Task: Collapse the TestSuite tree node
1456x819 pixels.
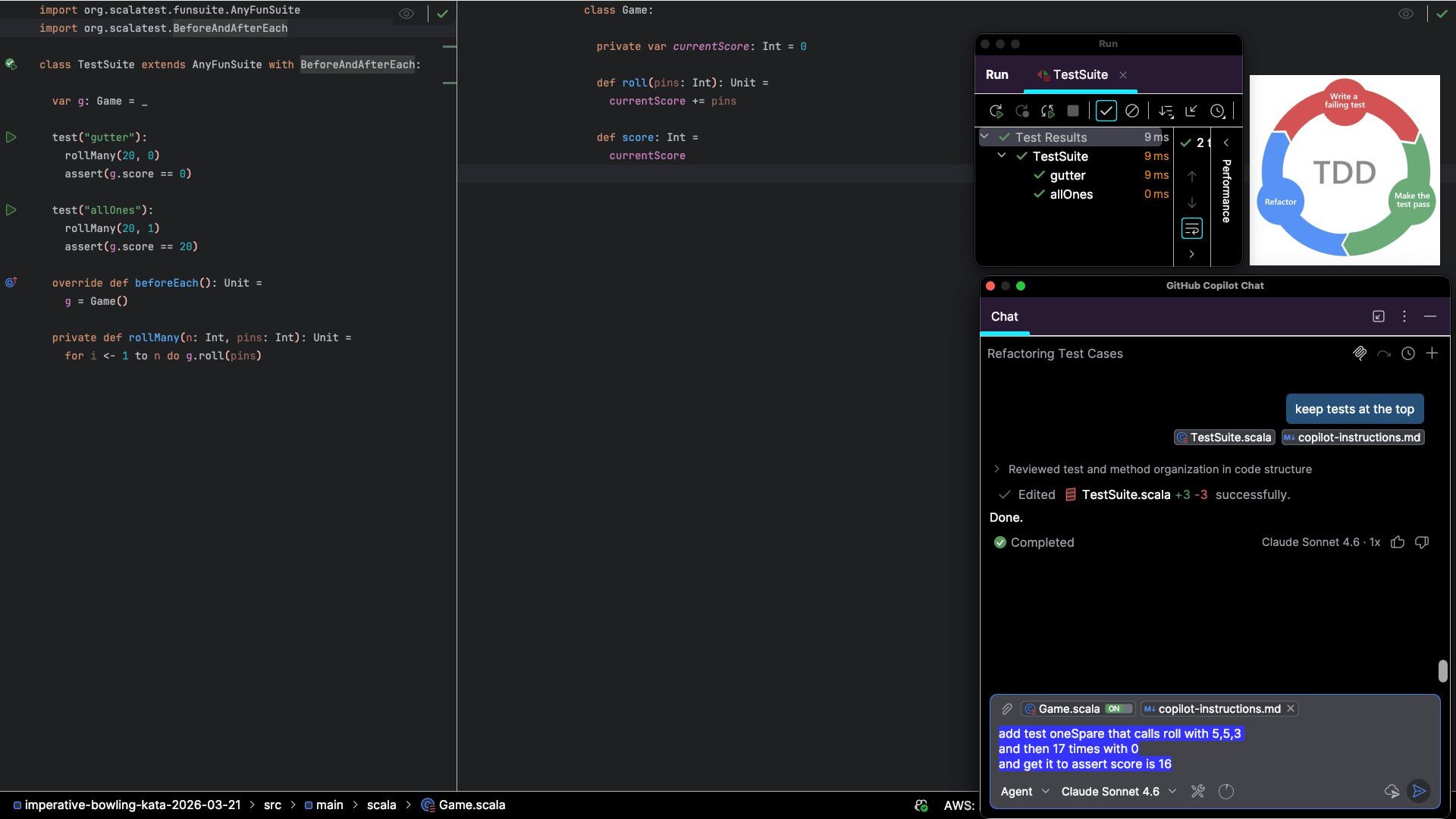Action: pyautogui.click(x=1002, y=155)
